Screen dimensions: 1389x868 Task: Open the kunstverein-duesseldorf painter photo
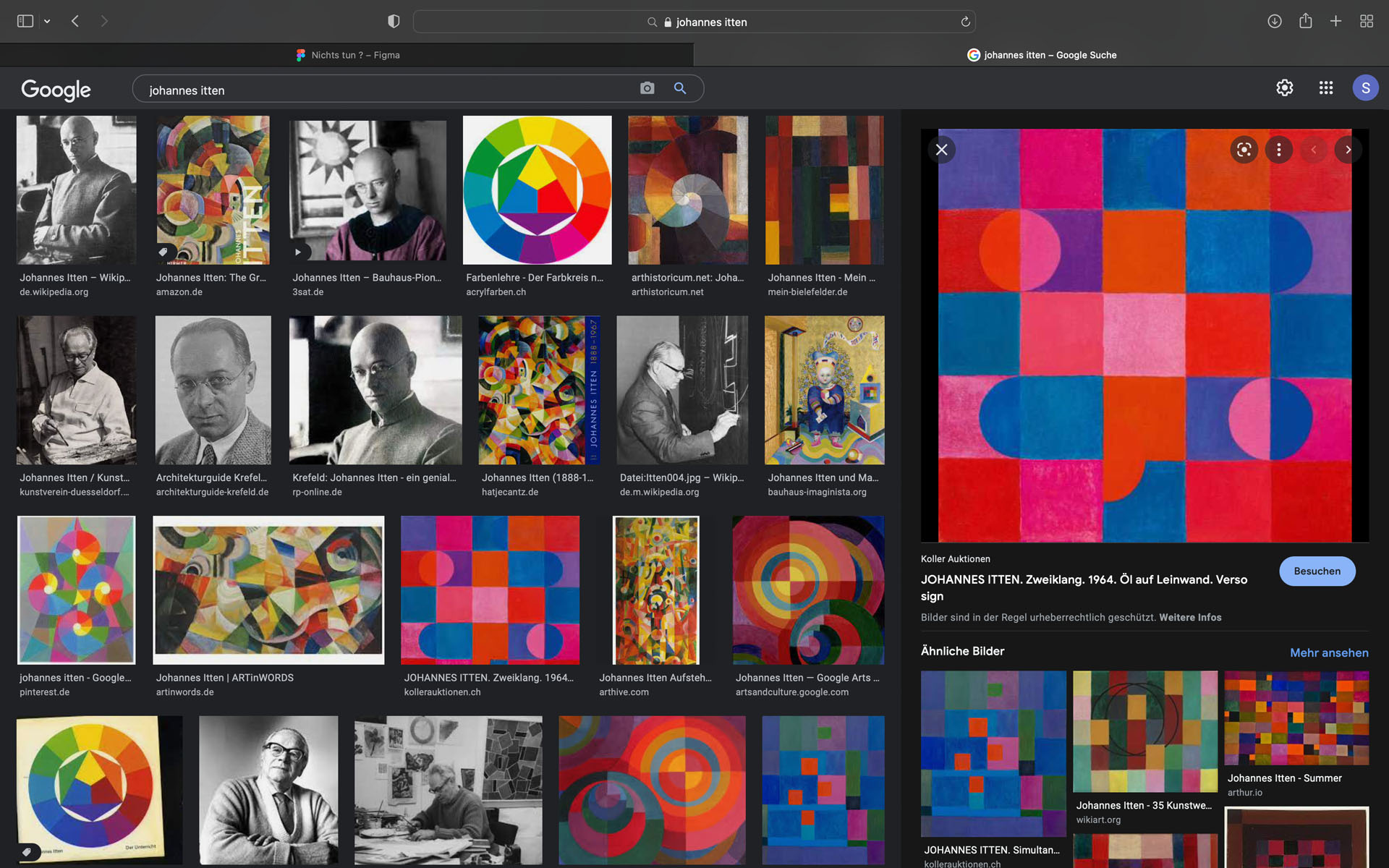76,390
